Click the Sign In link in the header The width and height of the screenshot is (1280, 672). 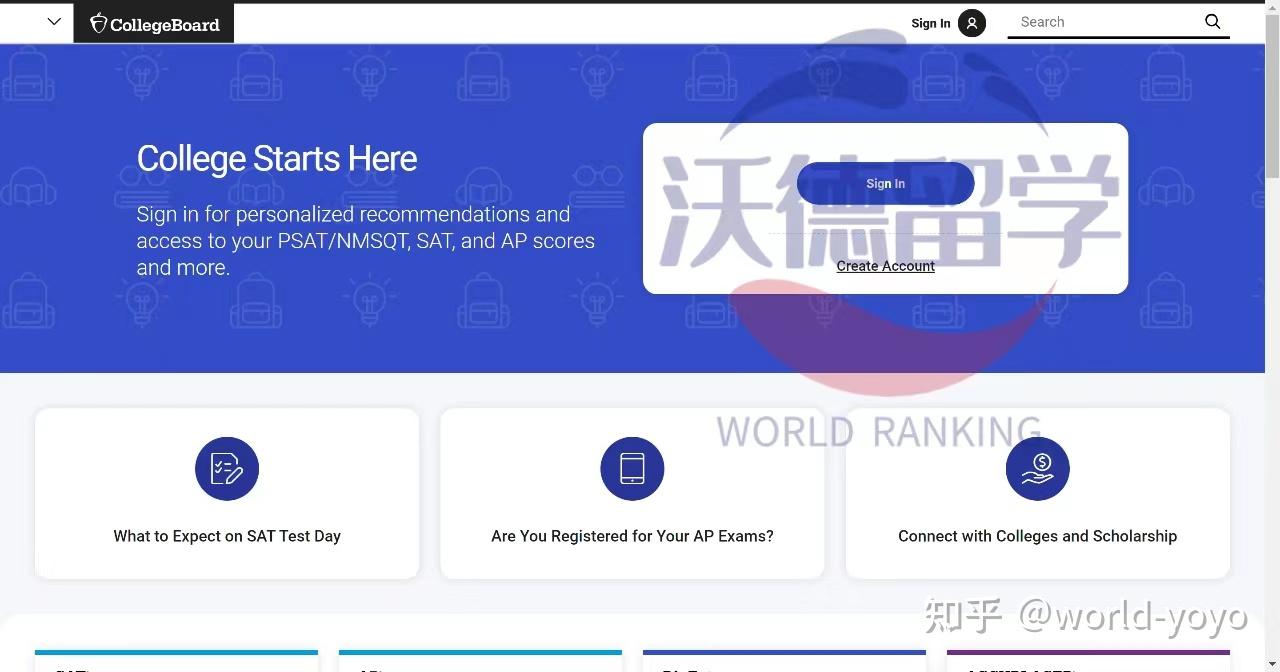930,22
